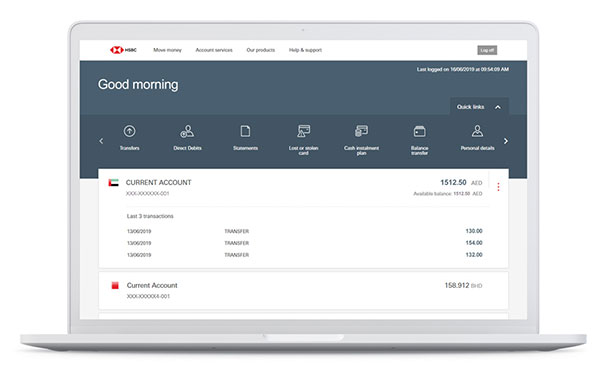Open the Help & support menu
600x389 pixels.
[305, 50]
